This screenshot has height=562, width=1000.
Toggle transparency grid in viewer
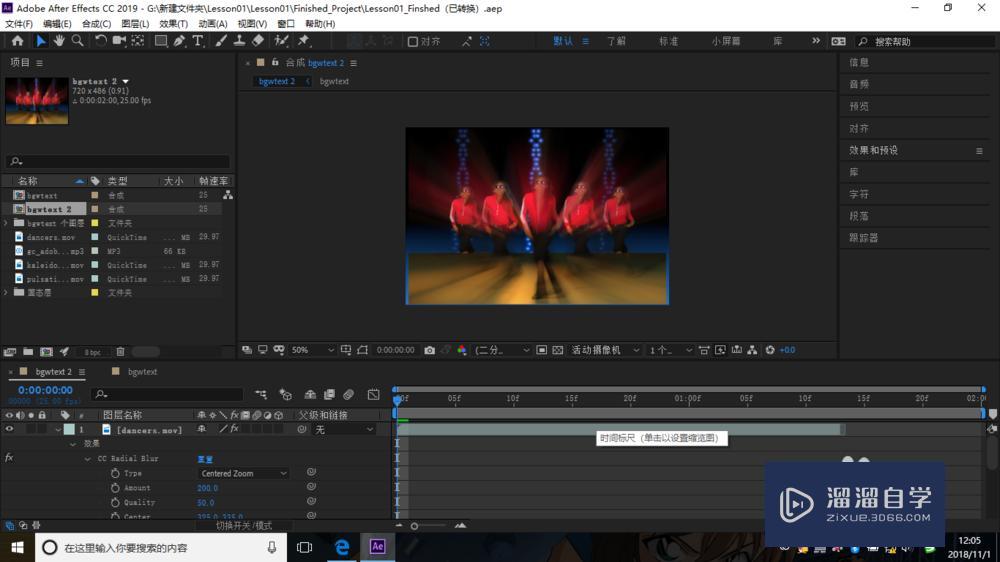click(557, 350)
